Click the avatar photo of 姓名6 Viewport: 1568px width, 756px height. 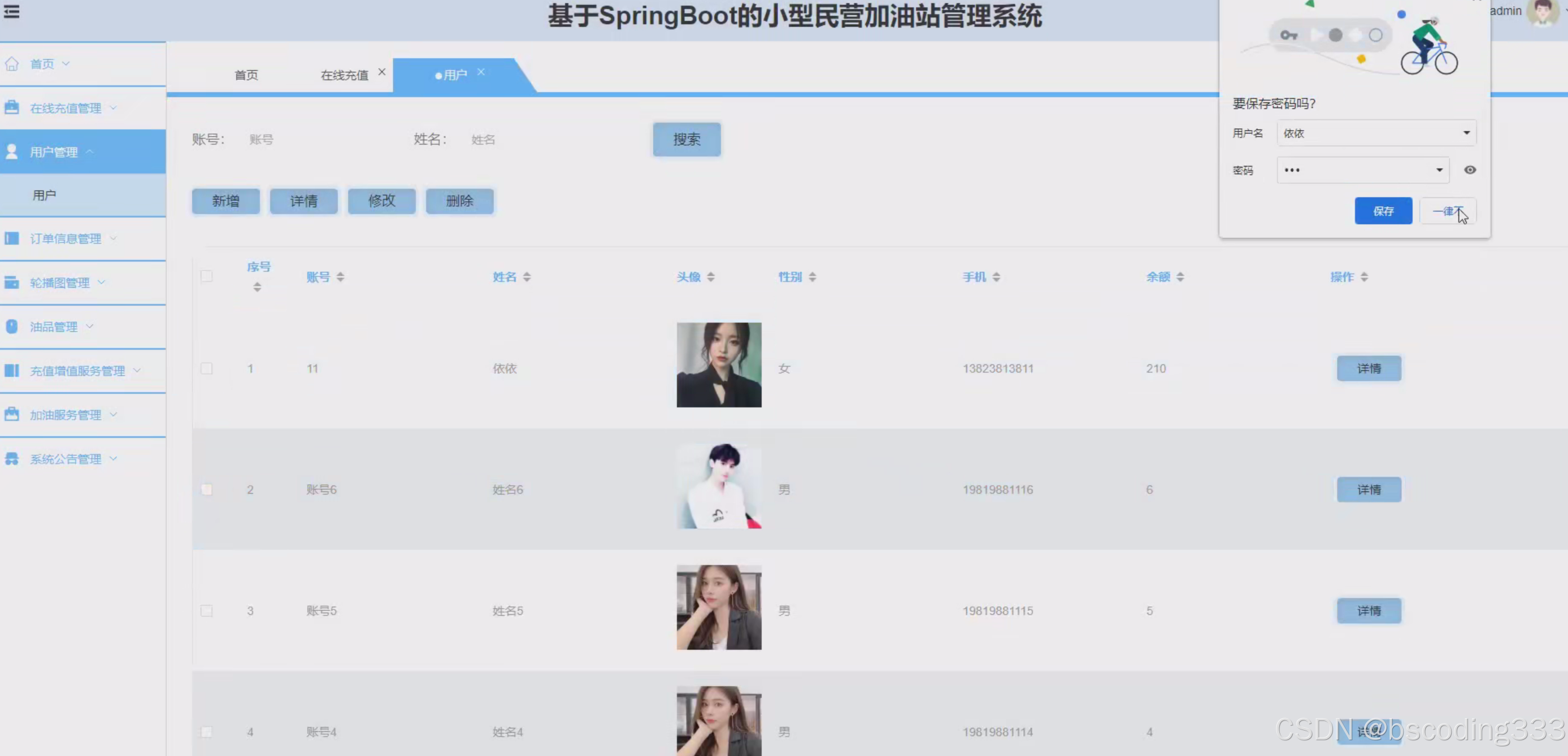pyautogui.click(x=719, y=486)
